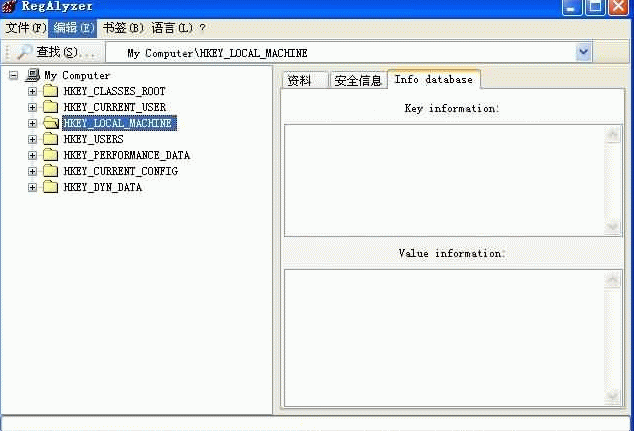
Task: Click the open folder icon of HKEY_LOCAL_MACHINE
Action: (51, 123)
